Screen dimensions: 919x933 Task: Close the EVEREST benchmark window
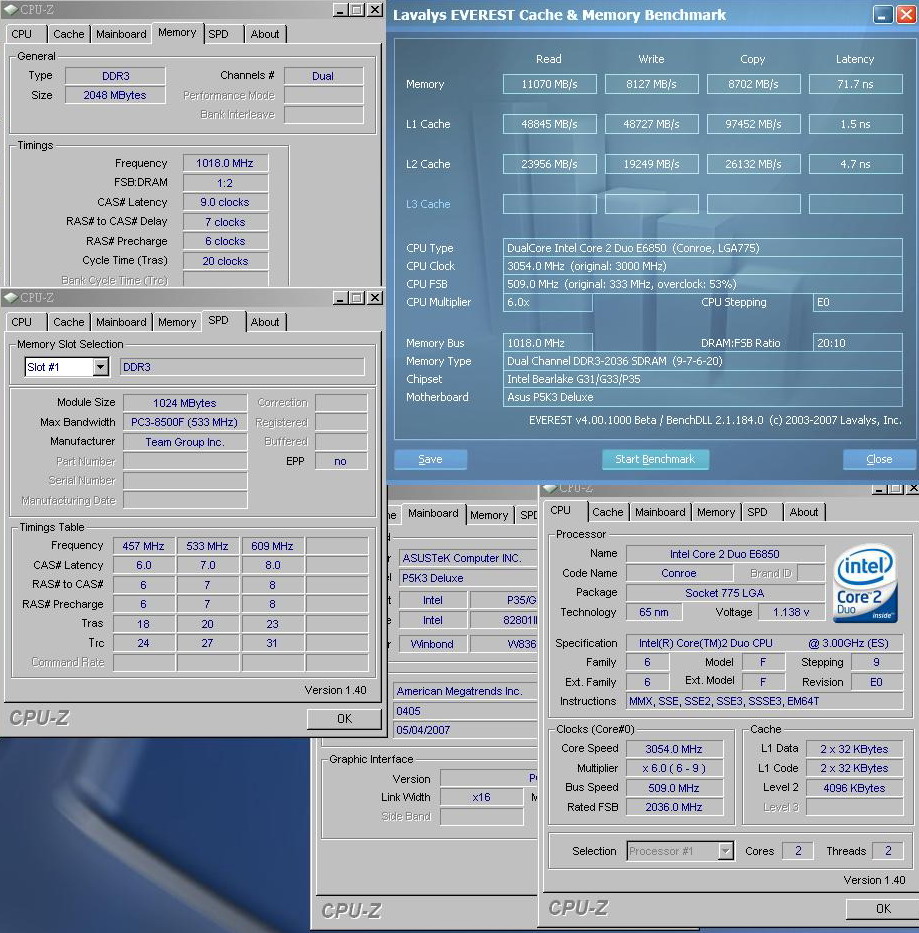[906, 14]
